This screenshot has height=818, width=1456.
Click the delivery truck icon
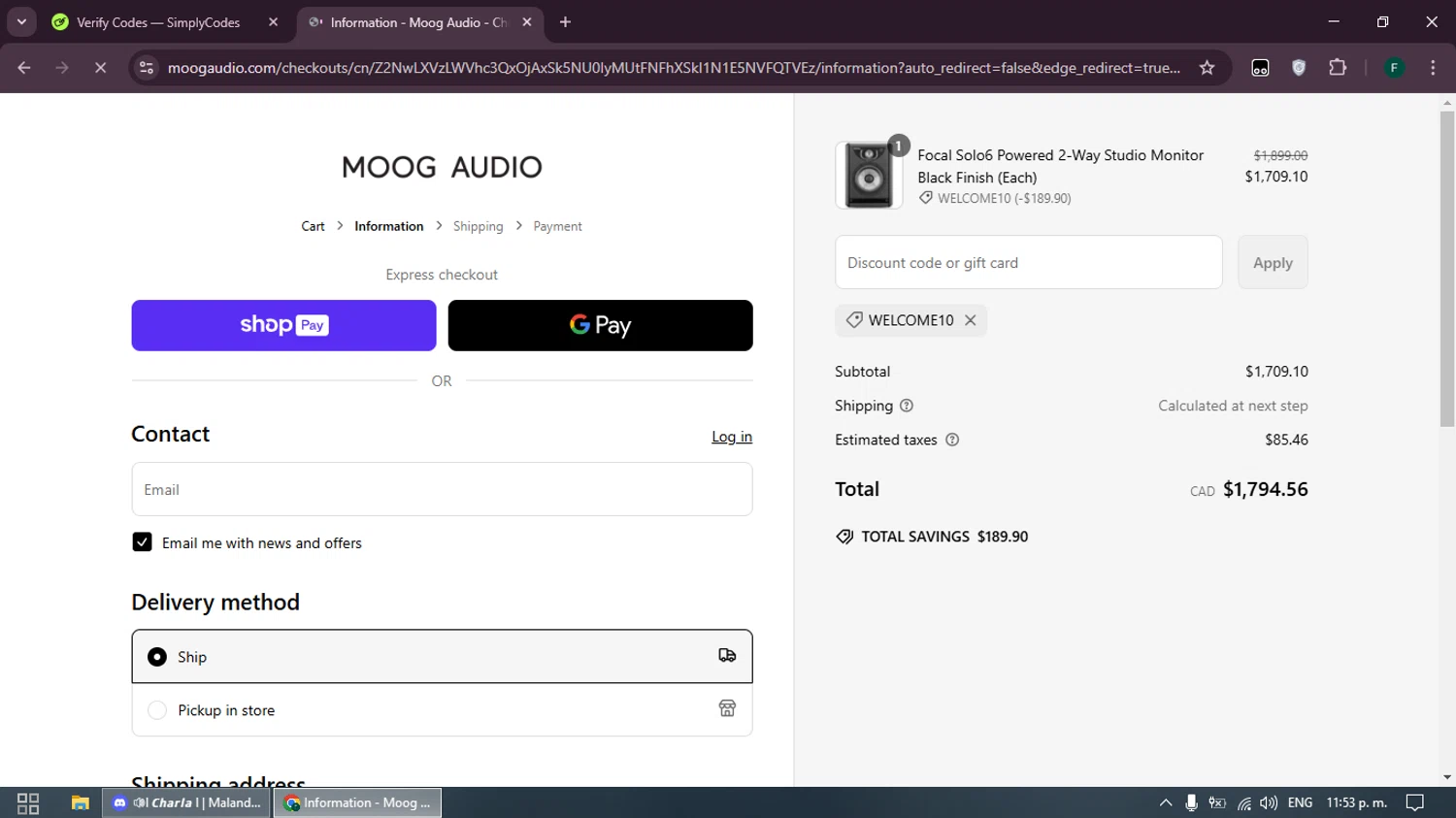(x=727, y=656)
